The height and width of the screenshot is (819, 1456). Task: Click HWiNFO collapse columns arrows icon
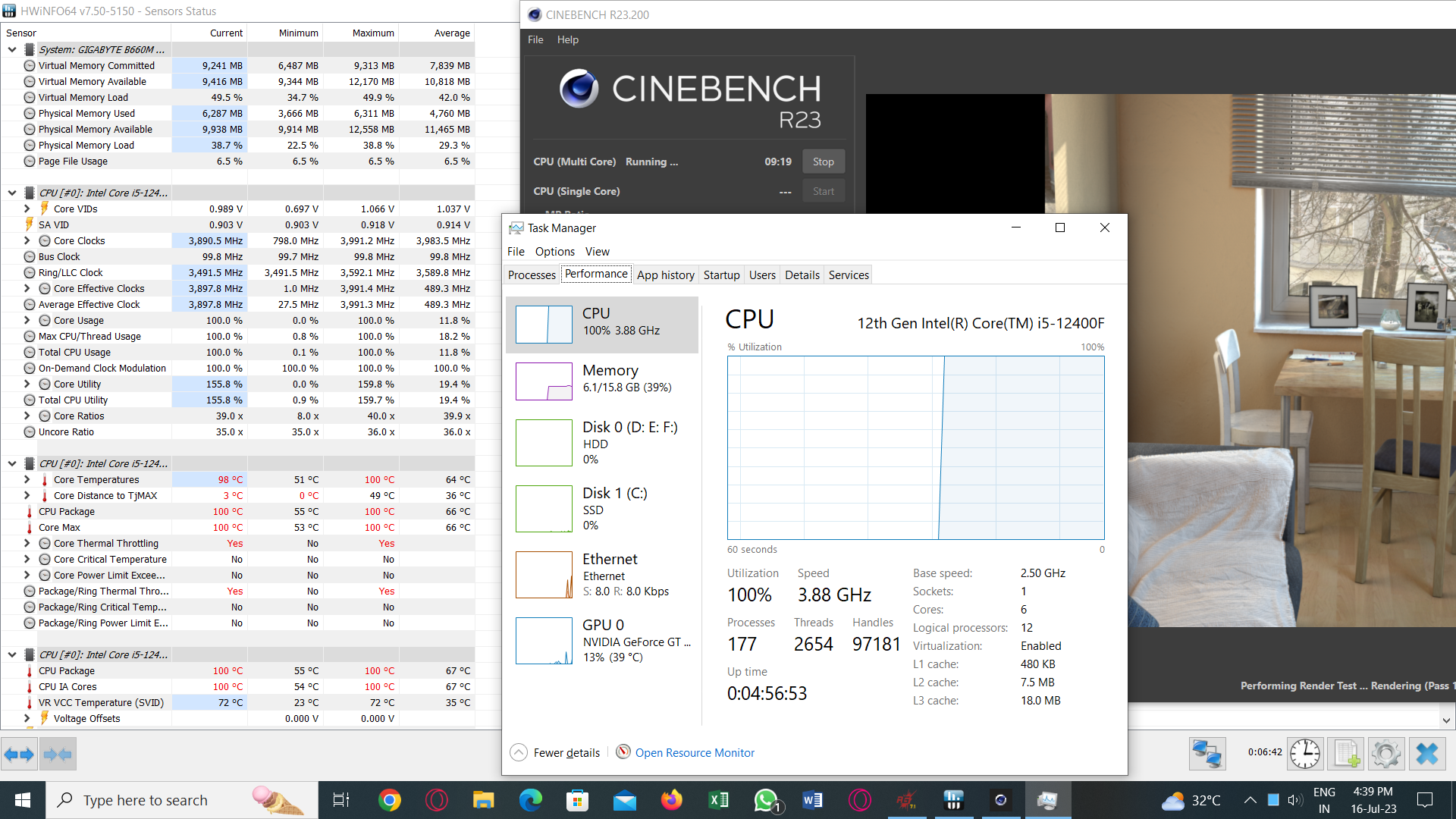coord(58,754)
